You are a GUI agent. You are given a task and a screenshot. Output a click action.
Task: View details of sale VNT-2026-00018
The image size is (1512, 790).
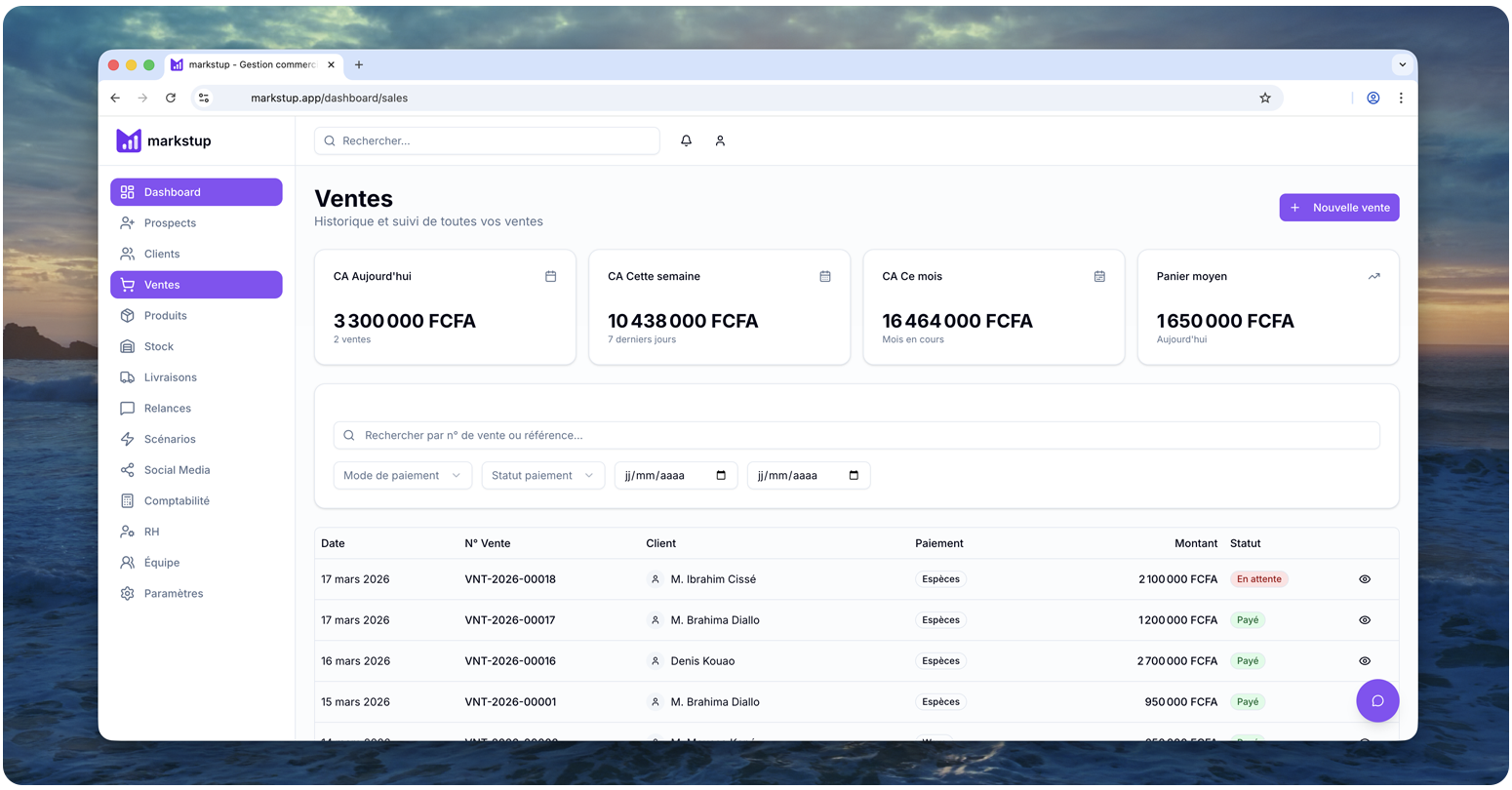(x=1364, y=578)
